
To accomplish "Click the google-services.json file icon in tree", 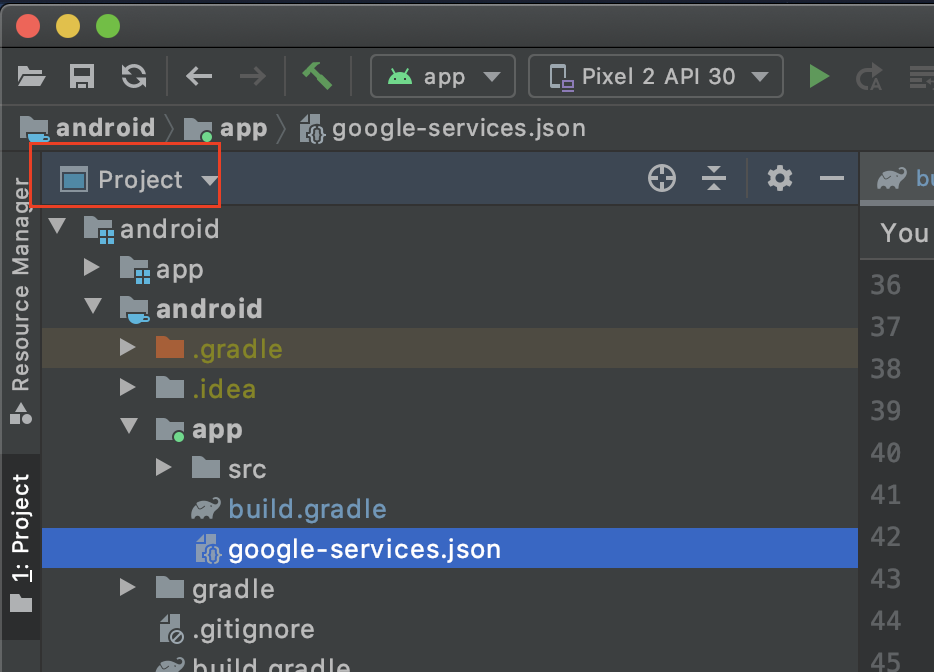I will (x=208, y=549).
